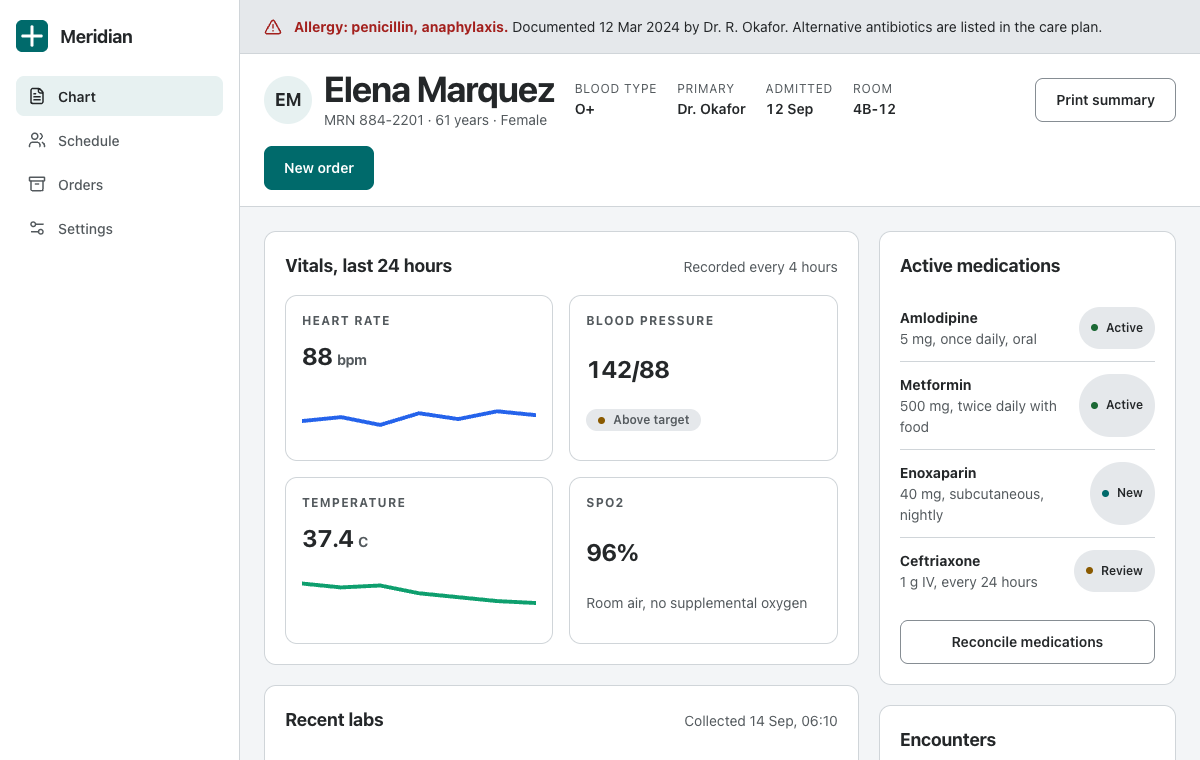Select the Temperature vitals card title
Screen dimensions: 1200x760
(x=354, y=503)
